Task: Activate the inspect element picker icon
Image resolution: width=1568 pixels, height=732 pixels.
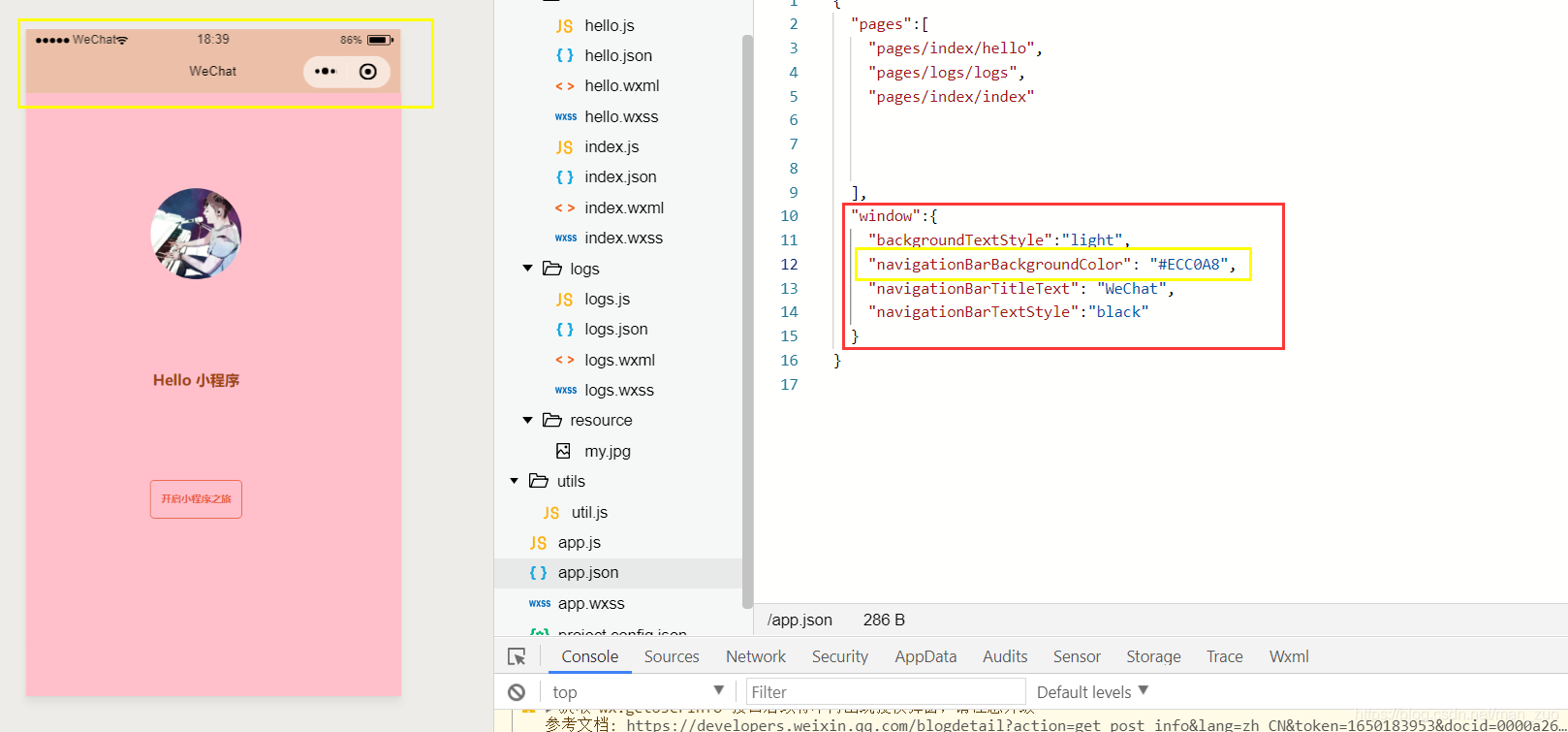Action: click(x=517, y=656)
